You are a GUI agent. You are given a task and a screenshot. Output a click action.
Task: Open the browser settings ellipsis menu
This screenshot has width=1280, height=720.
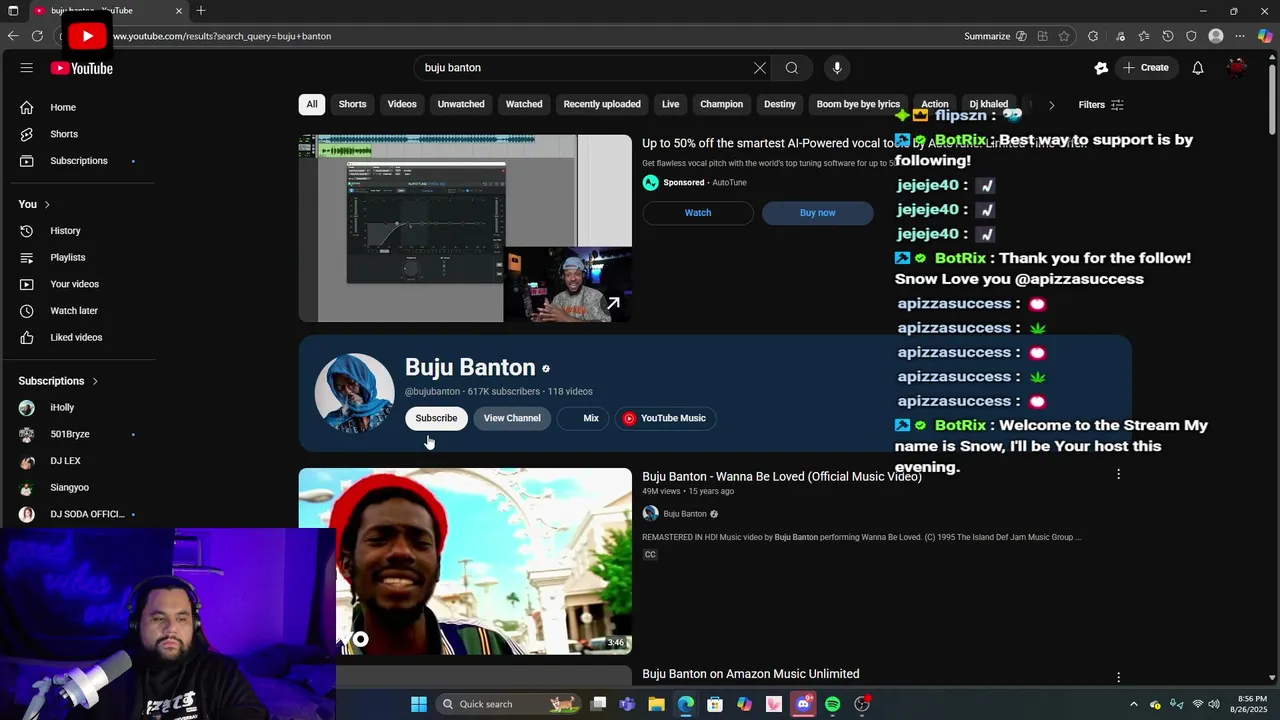pyautogui.click(x=1240, y=36)
